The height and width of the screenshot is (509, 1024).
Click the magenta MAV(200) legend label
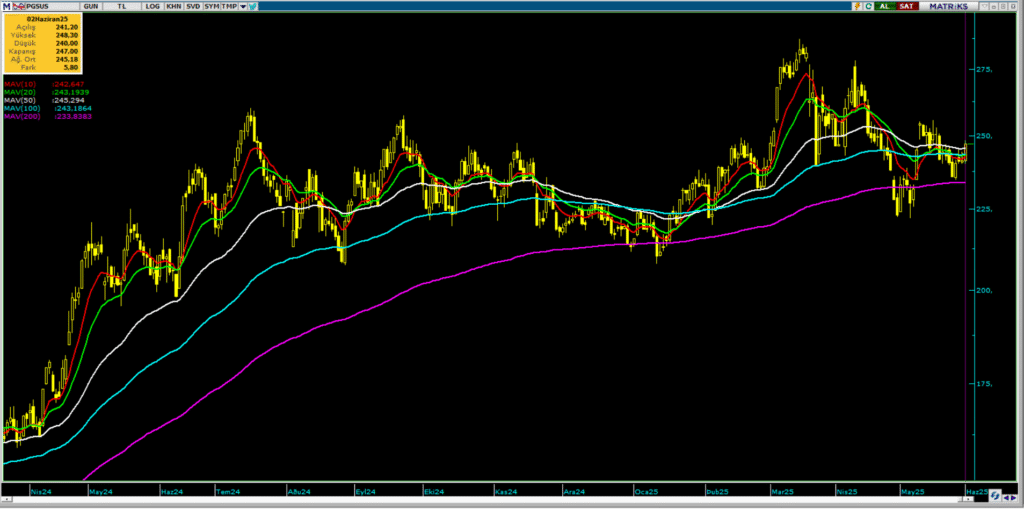coord(20,117)
